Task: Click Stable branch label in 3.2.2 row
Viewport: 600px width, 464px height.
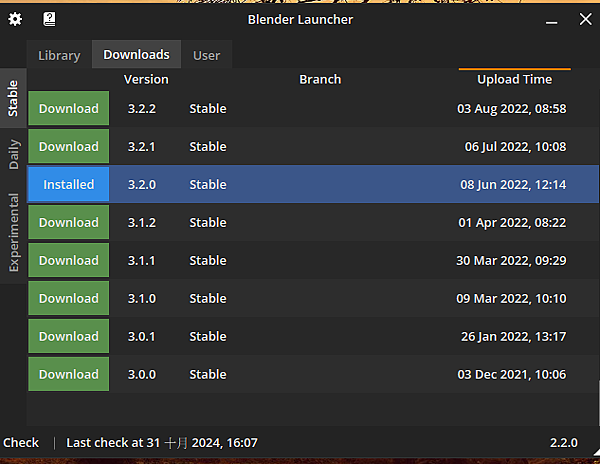Action: pos(208,109)
